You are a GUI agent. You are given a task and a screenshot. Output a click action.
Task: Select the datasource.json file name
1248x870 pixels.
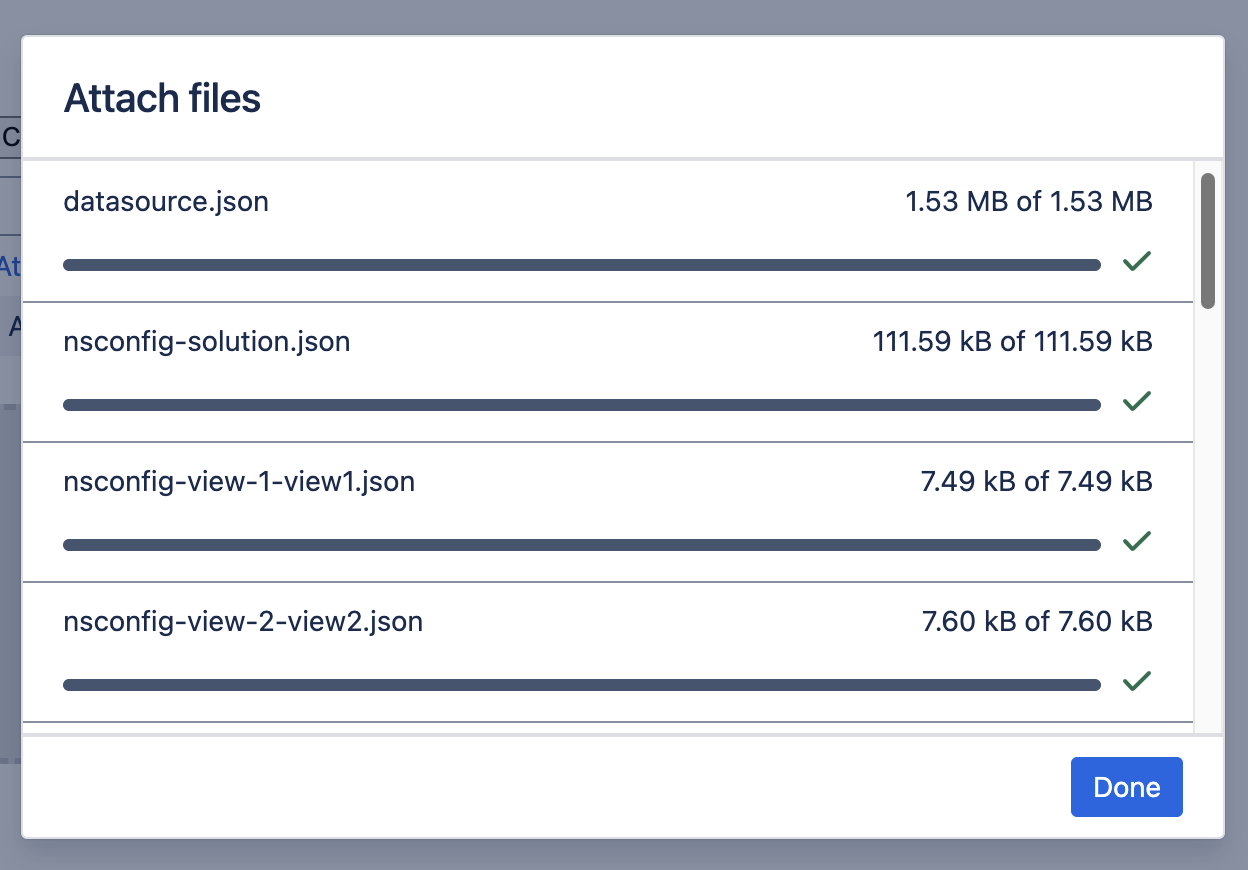(166, 202)
